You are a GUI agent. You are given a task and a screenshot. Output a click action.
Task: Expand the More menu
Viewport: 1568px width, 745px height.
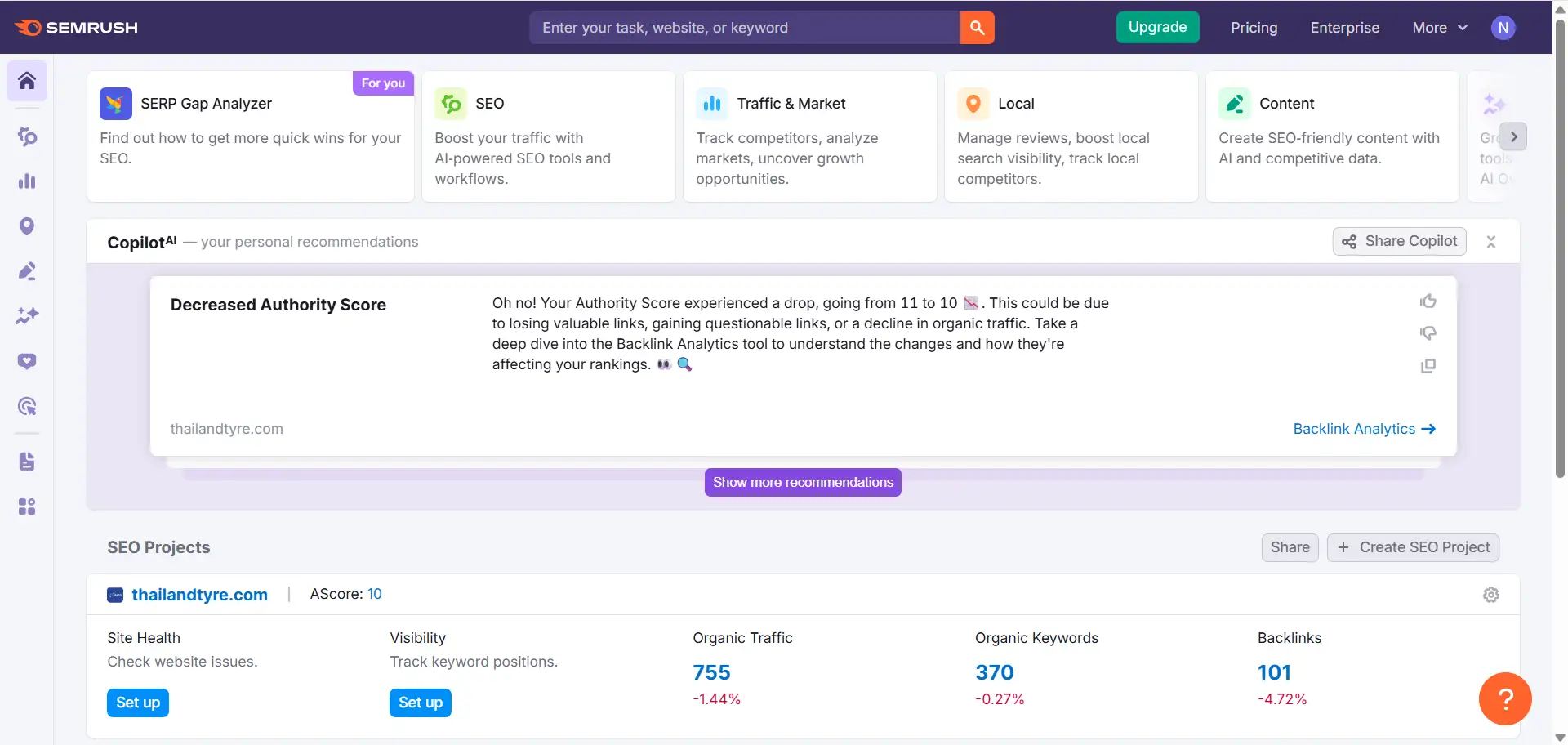(x=1440, y=28)
